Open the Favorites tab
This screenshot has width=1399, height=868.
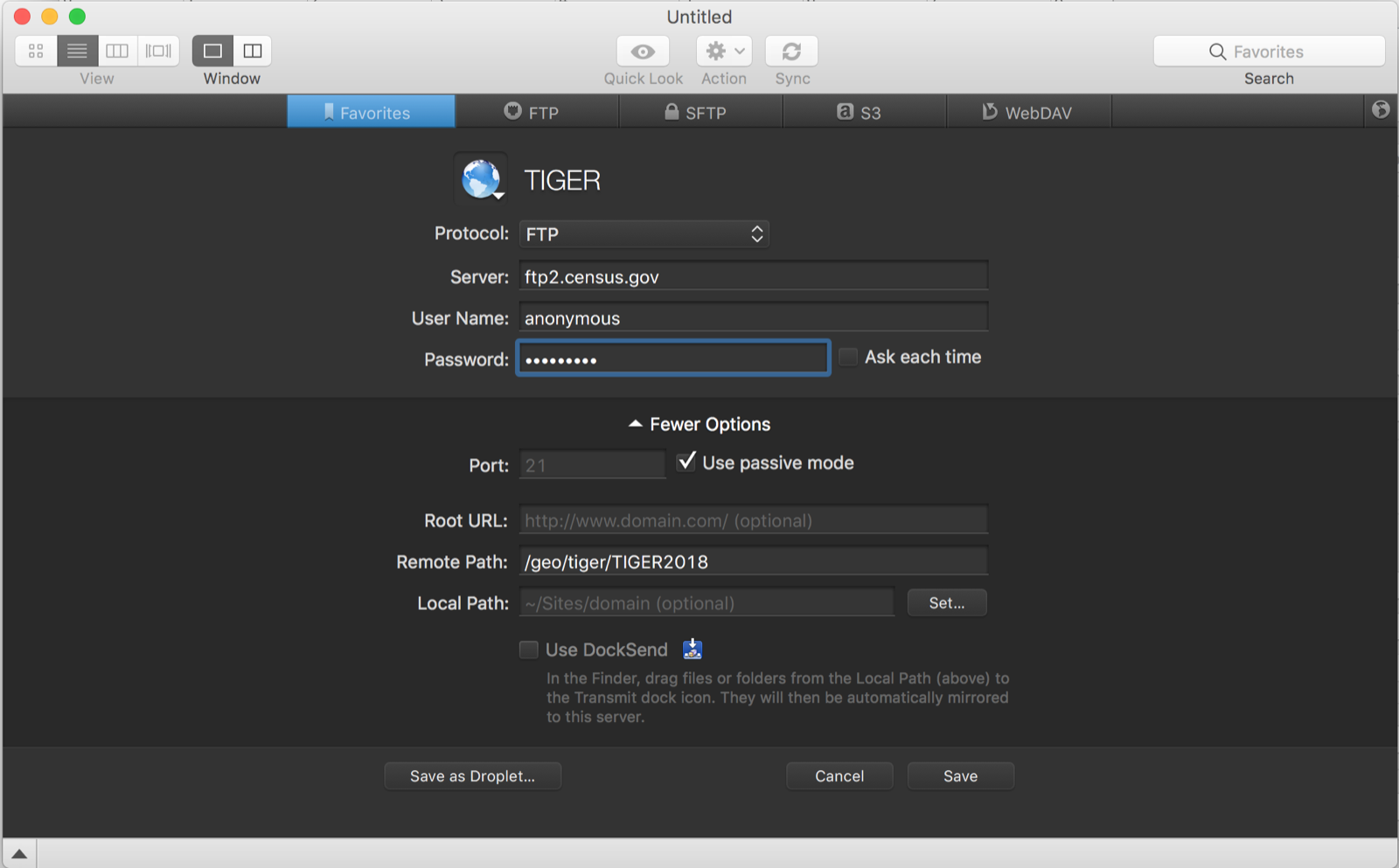[371, 112]
